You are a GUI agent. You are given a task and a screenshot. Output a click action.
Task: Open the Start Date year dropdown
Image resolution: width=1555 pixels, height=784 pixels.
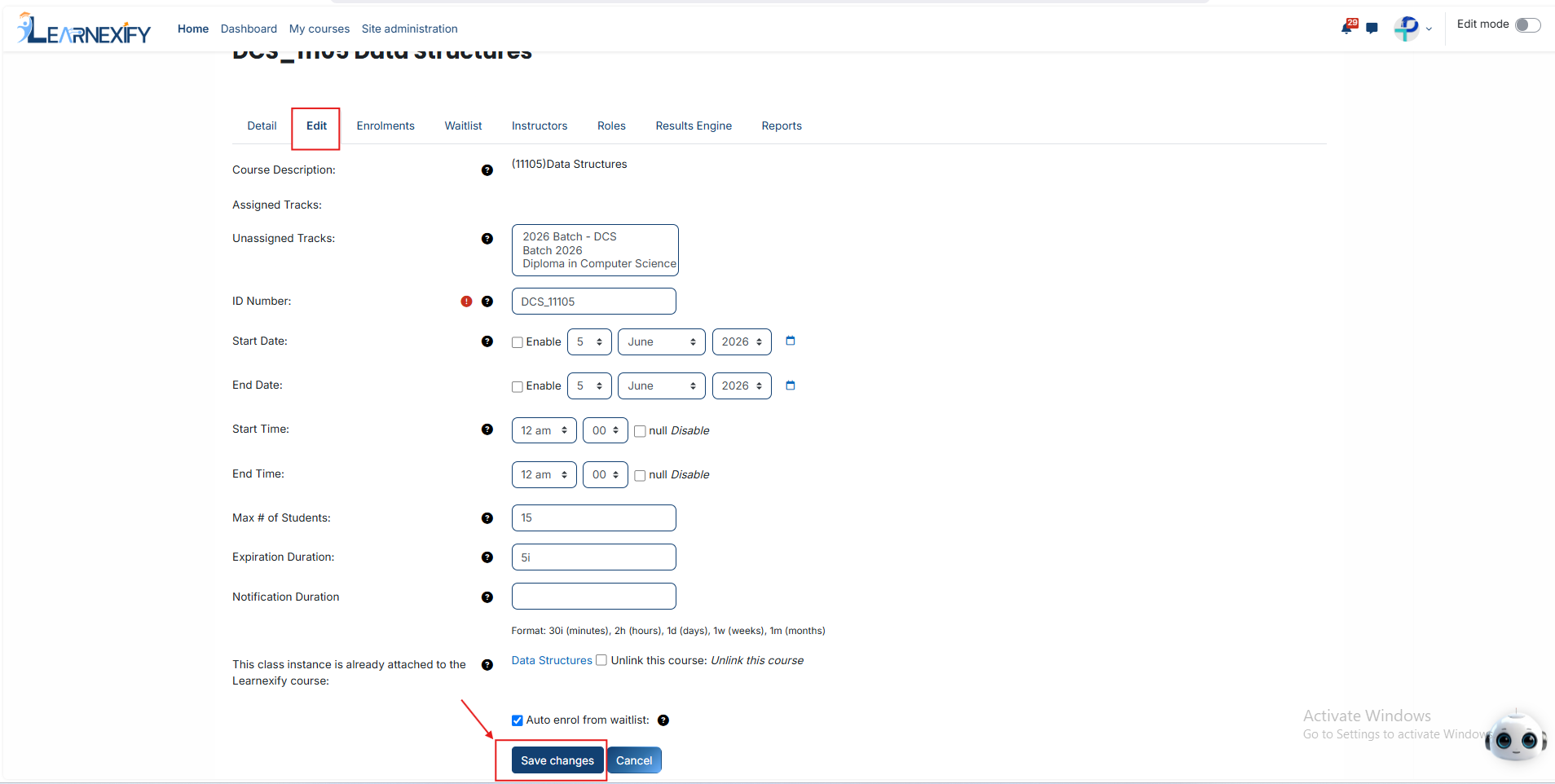coord(742,342)
